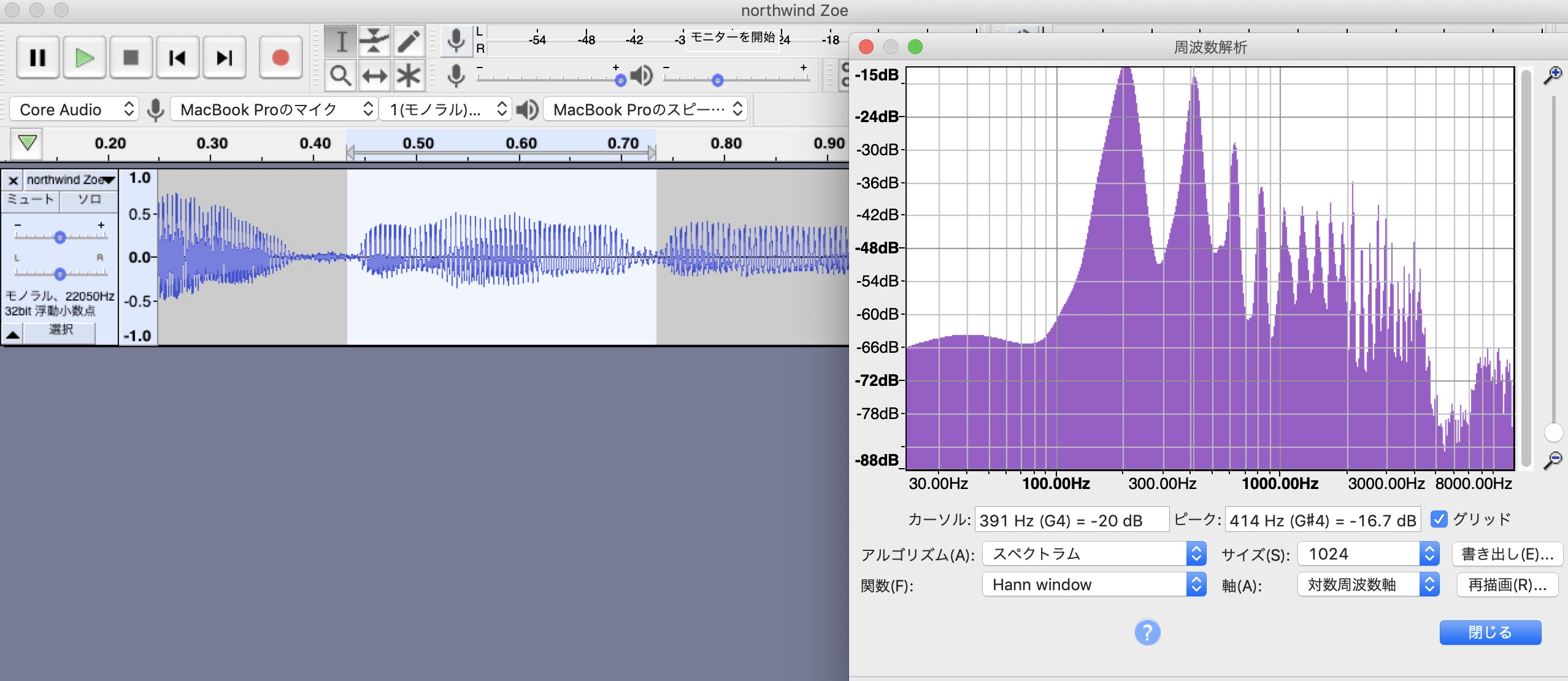Click the 0.80 mark on timeline ruler

tap(726, 144)
